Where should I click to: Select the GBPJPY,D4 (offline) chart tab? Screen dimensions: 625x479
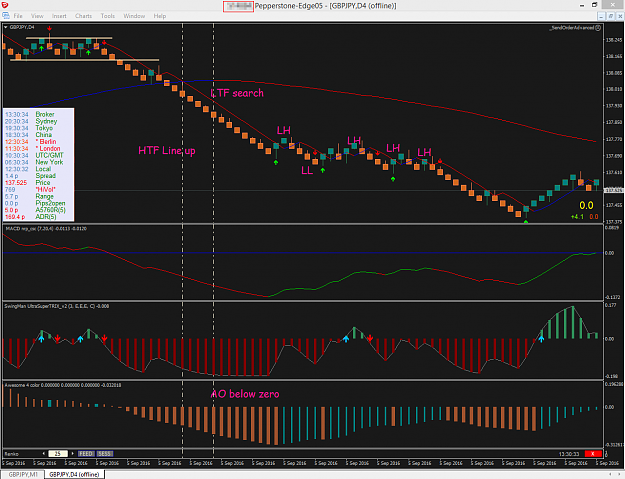[x=74, y=474]
